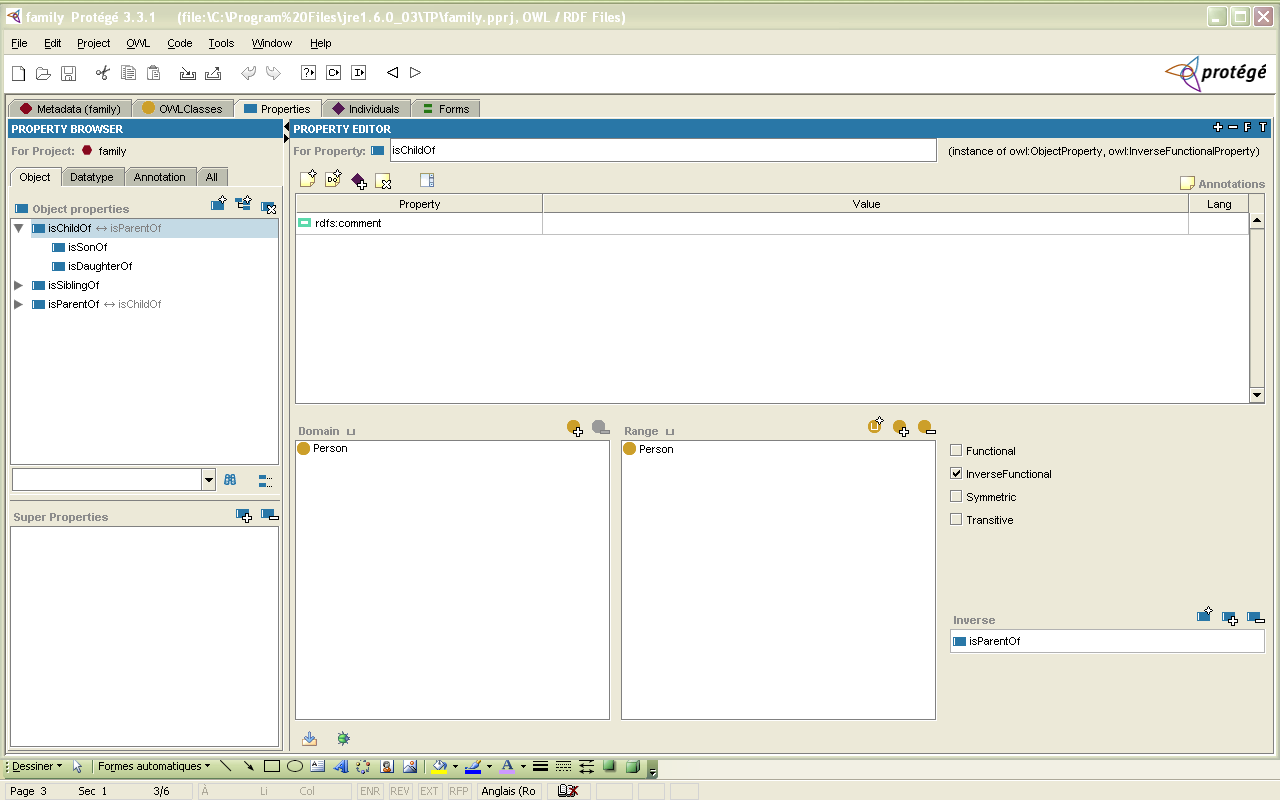The width and height of the screenshot is (1280, 800).
Task: Click the classify taxonomy 'C' toolbar icon
Action: pyautogui.click(x=333, y=73)
